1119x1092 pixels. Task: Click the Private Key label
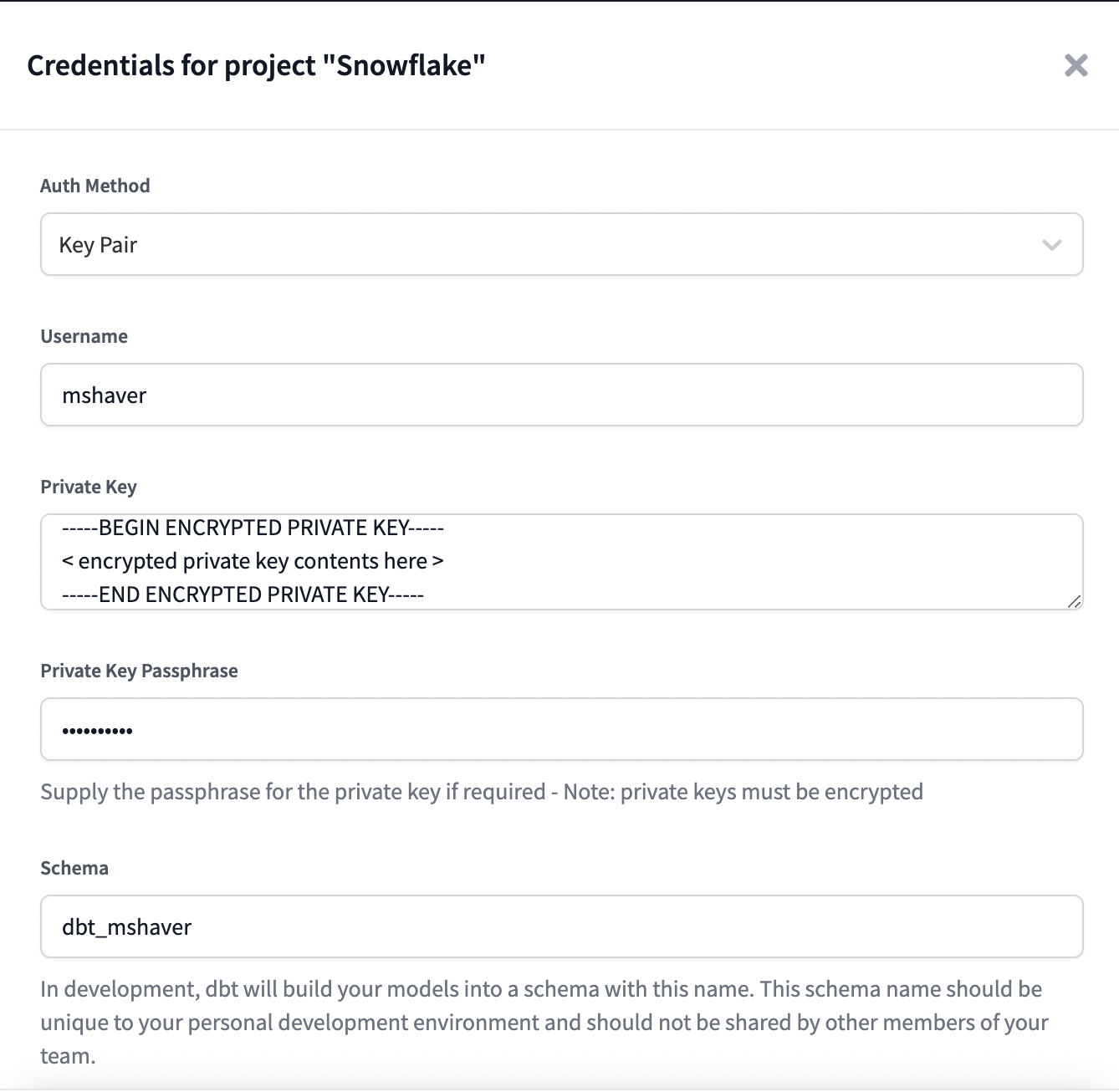pos(89,486)
